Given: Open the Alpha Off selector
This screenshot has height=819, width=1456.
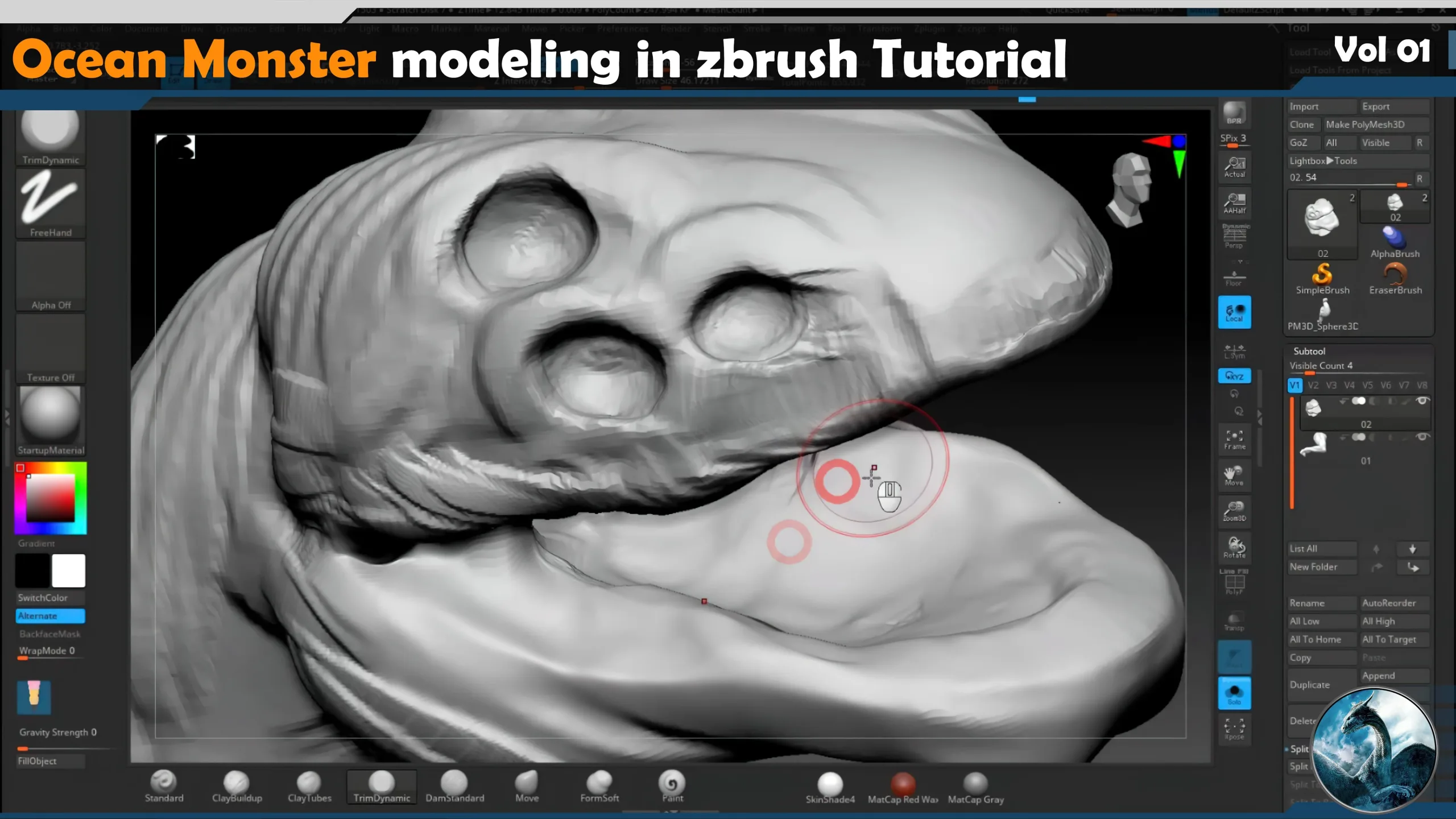Looking at the screenshot, I should pyautogui.click(x=50, y=276).
